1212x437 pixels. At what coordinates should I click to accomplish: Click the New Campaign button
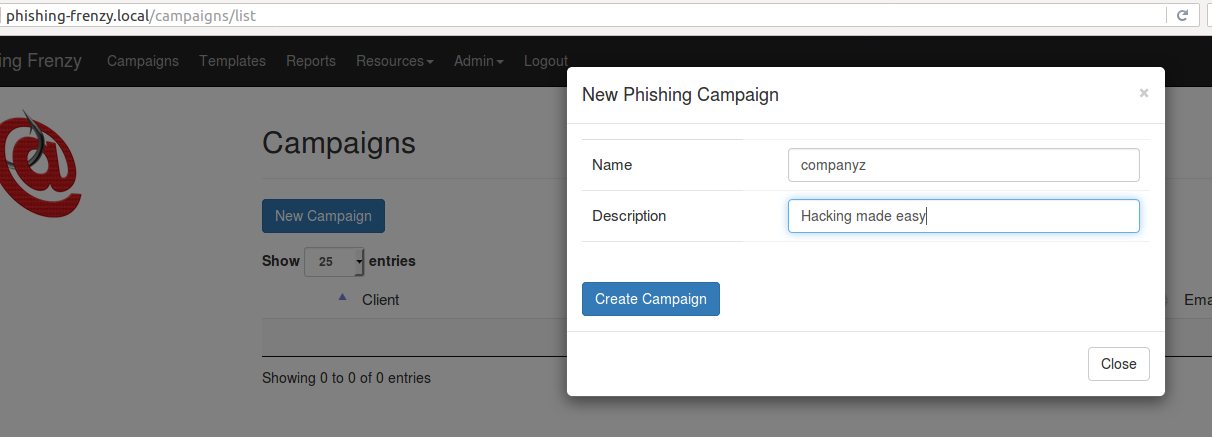tap(323, 216)
